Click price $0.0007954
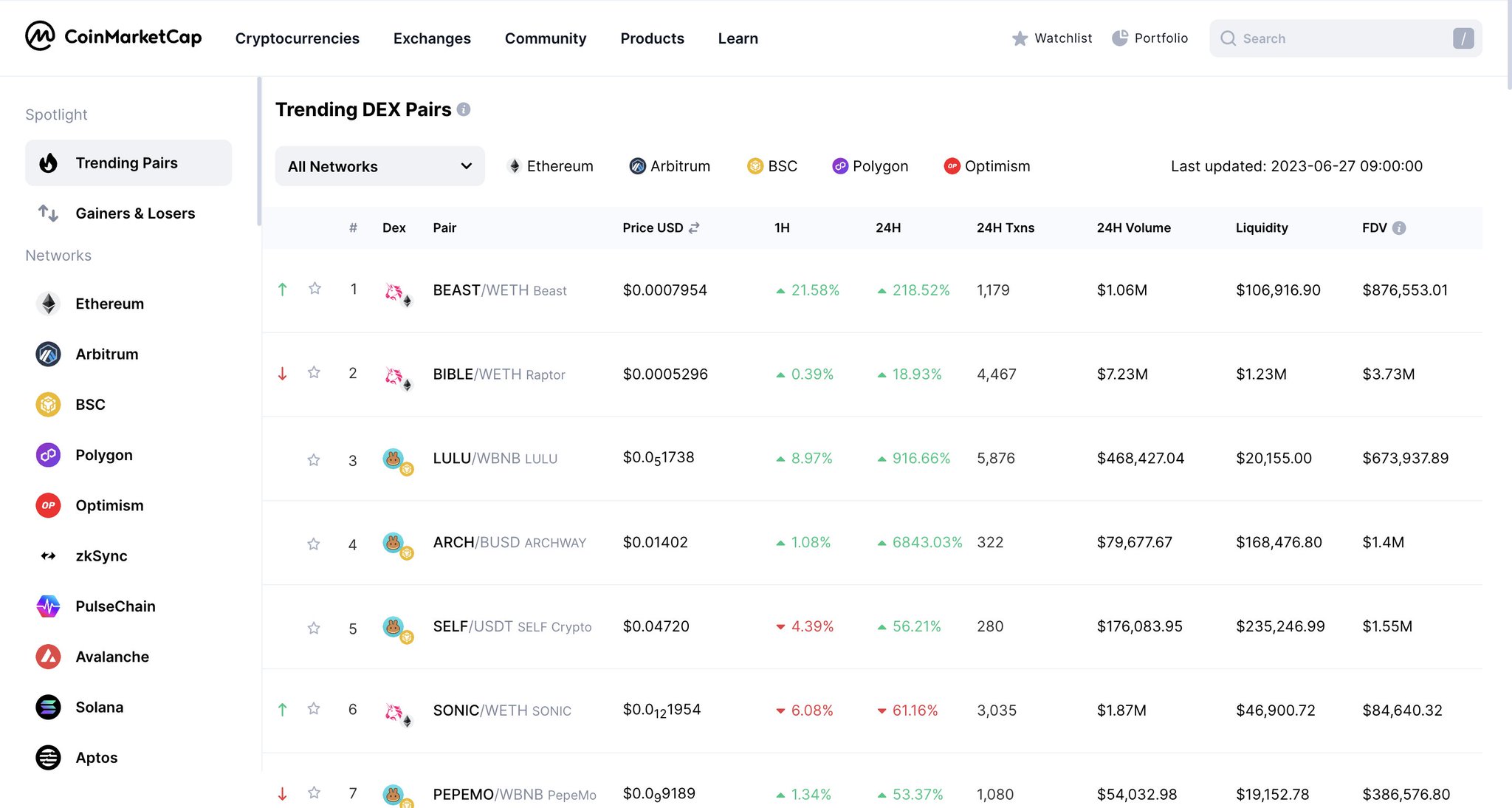Screen dimensions: 1512x808 [665, 290]
